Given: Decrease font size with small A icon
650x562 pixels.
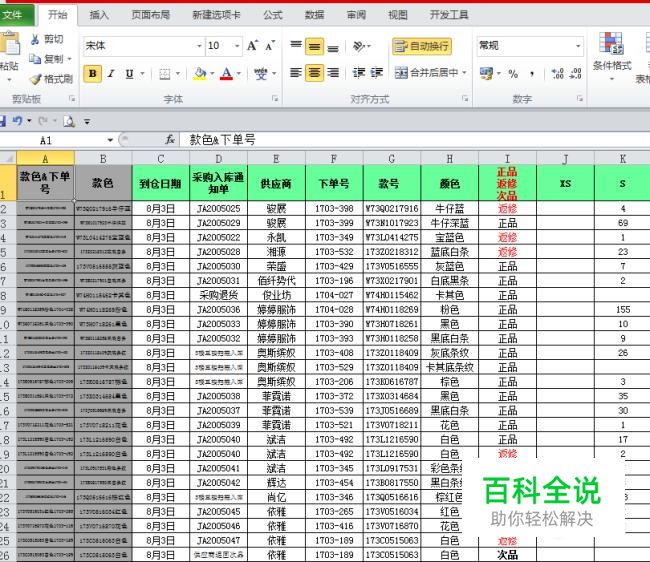Looking at the screenshot, I should click(x=269, y=46).
